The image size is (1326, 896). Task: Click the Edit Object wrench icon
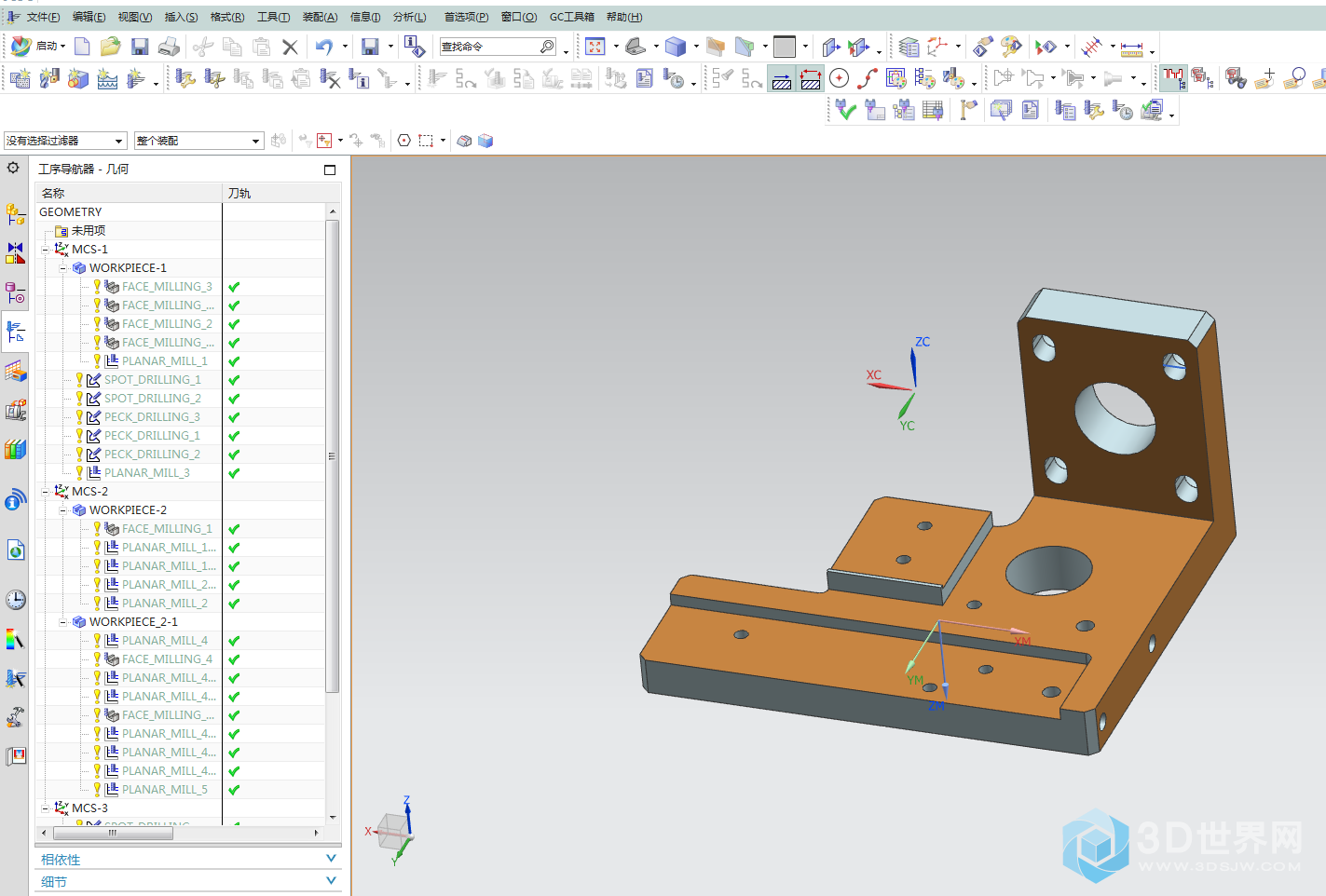(185, 79)
